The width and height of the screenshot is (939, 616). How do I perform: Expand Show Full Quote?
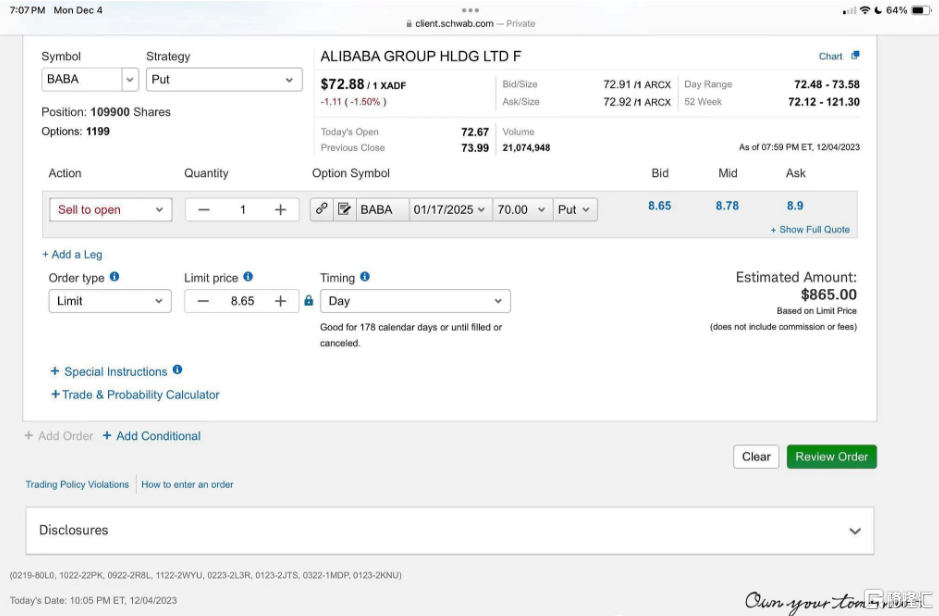pyautogui.click(x=810, y=229)
